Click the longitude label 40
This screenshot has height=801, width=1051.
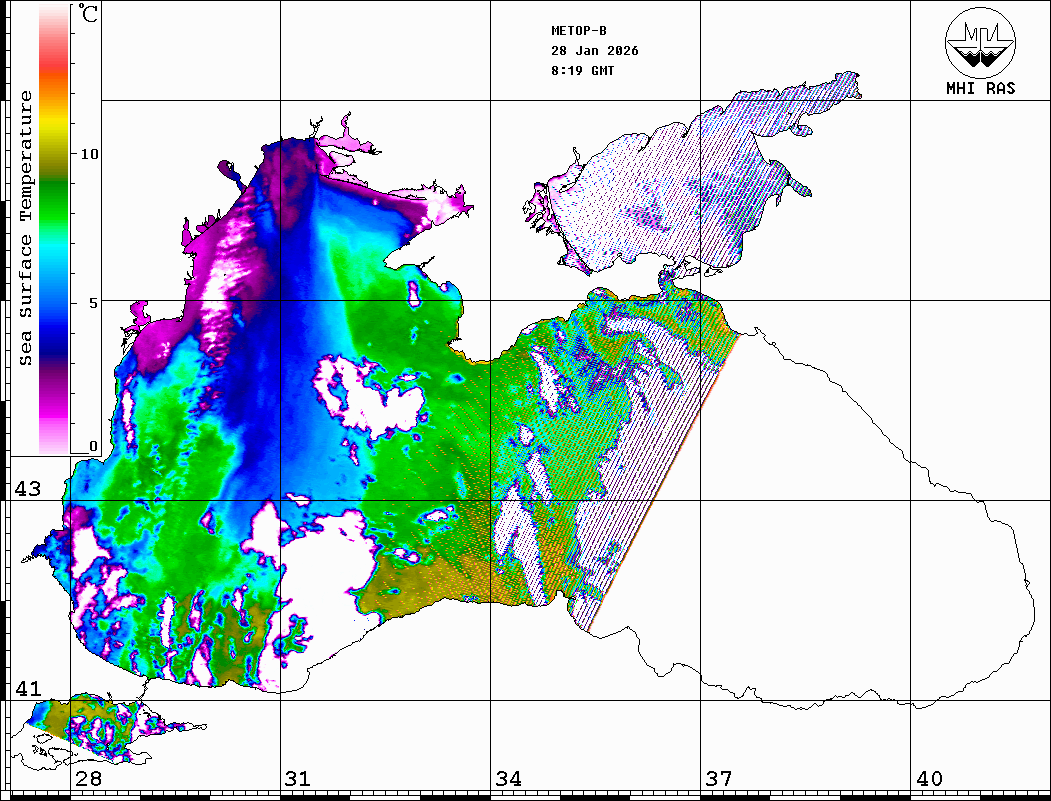pos(929,779)
